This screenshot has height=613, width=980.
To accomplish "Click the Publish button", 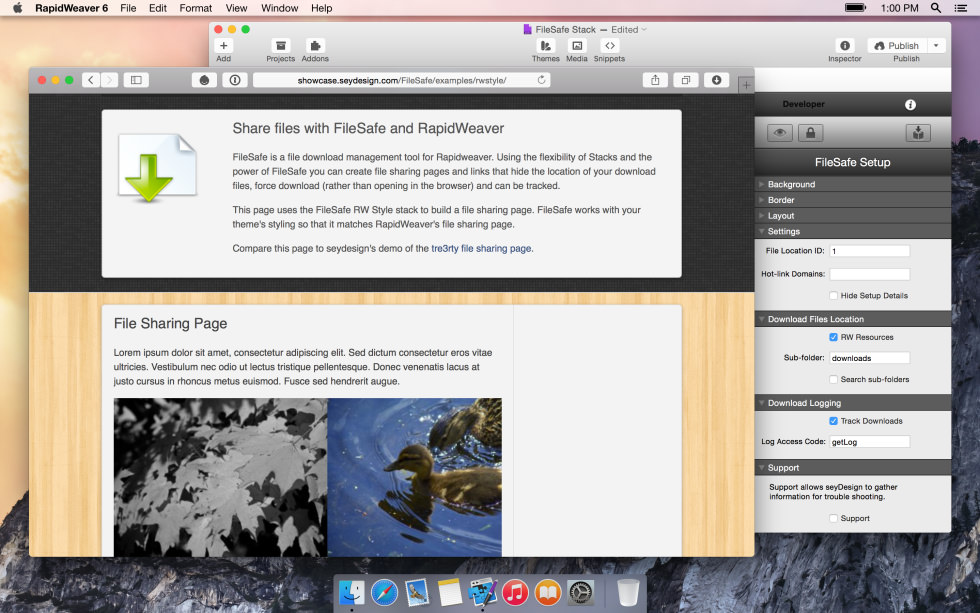I will 896,46.
